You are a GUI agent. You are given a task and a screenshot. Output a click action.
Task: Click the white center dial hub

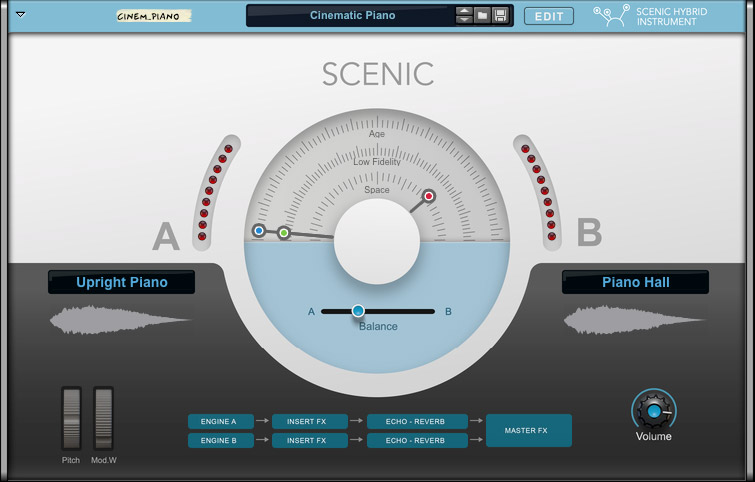pos(377,241)
